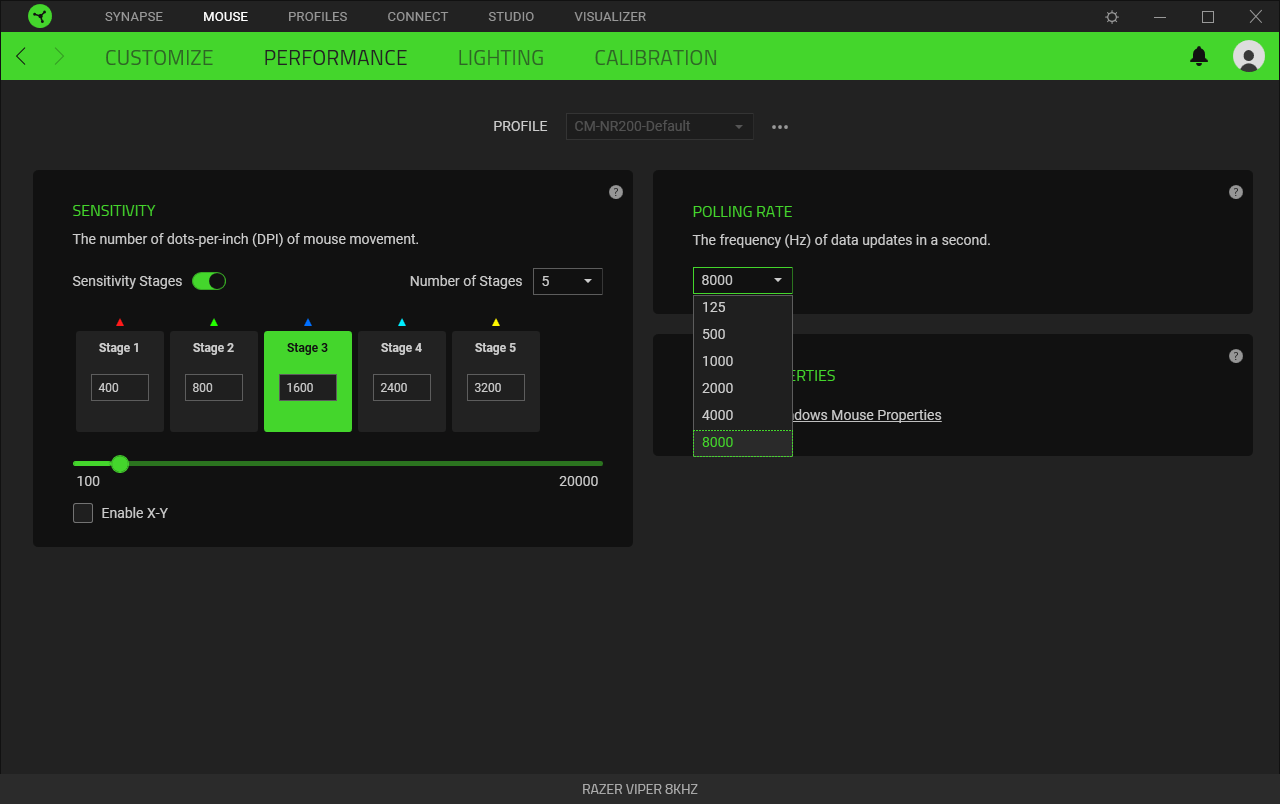Open the Connect tab
1280x804 pixels.
(x=418, y=17)
